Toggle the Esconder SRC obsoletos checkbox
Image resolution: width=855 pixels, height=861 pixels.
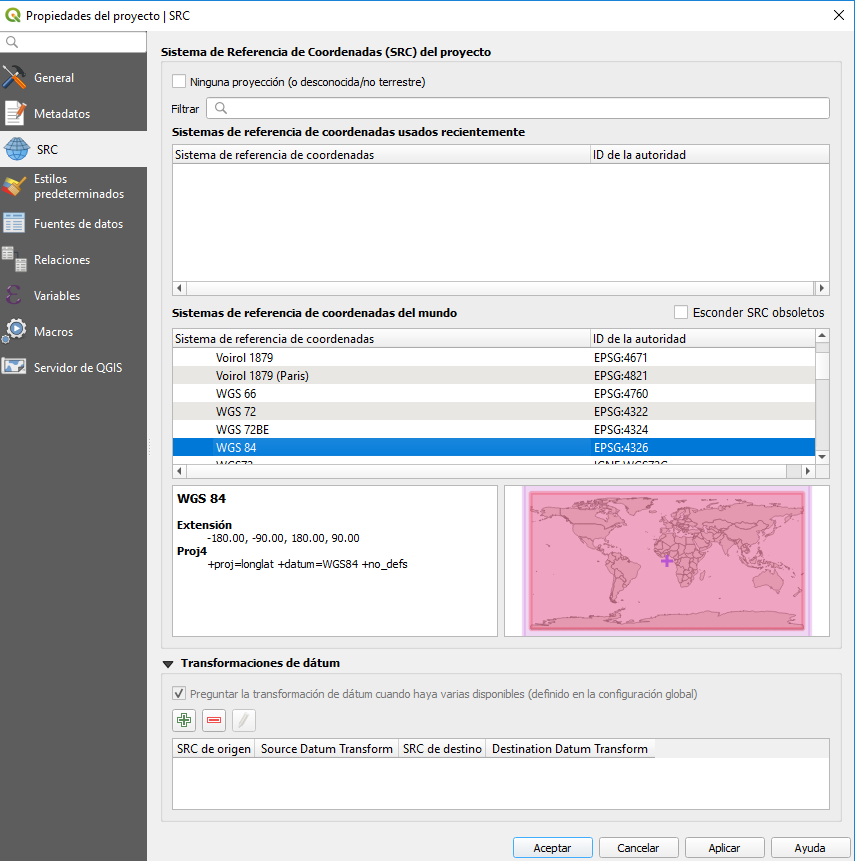[682, 312]
